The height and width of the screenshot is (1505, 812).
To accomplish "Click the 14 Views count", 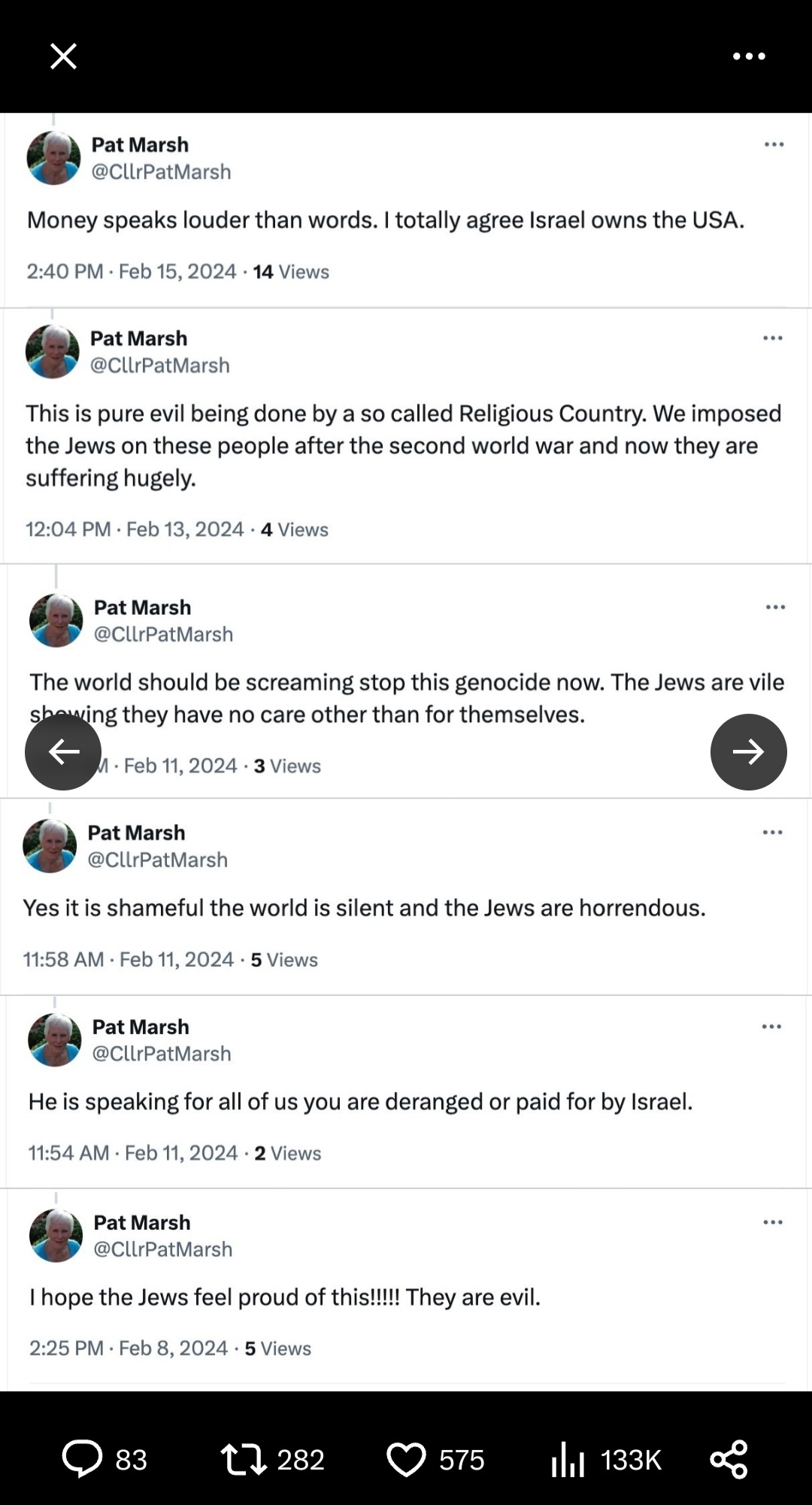I will pyautogui.click(x=291, y=272).
